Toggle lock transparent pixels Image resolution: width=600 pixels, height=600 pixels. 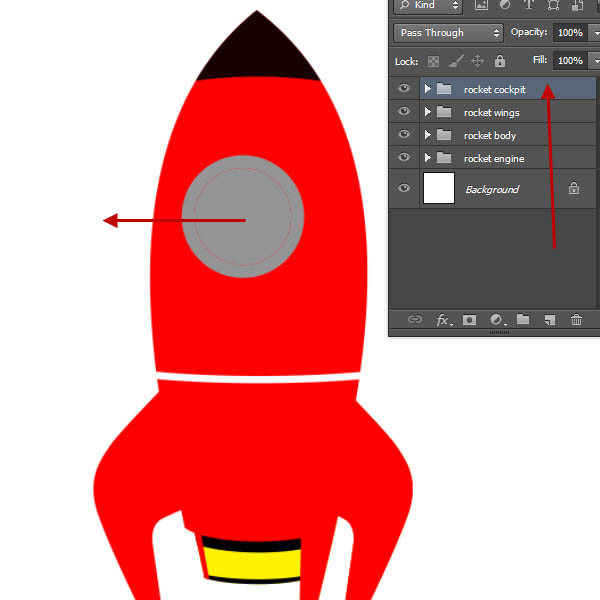coord(433,61)
